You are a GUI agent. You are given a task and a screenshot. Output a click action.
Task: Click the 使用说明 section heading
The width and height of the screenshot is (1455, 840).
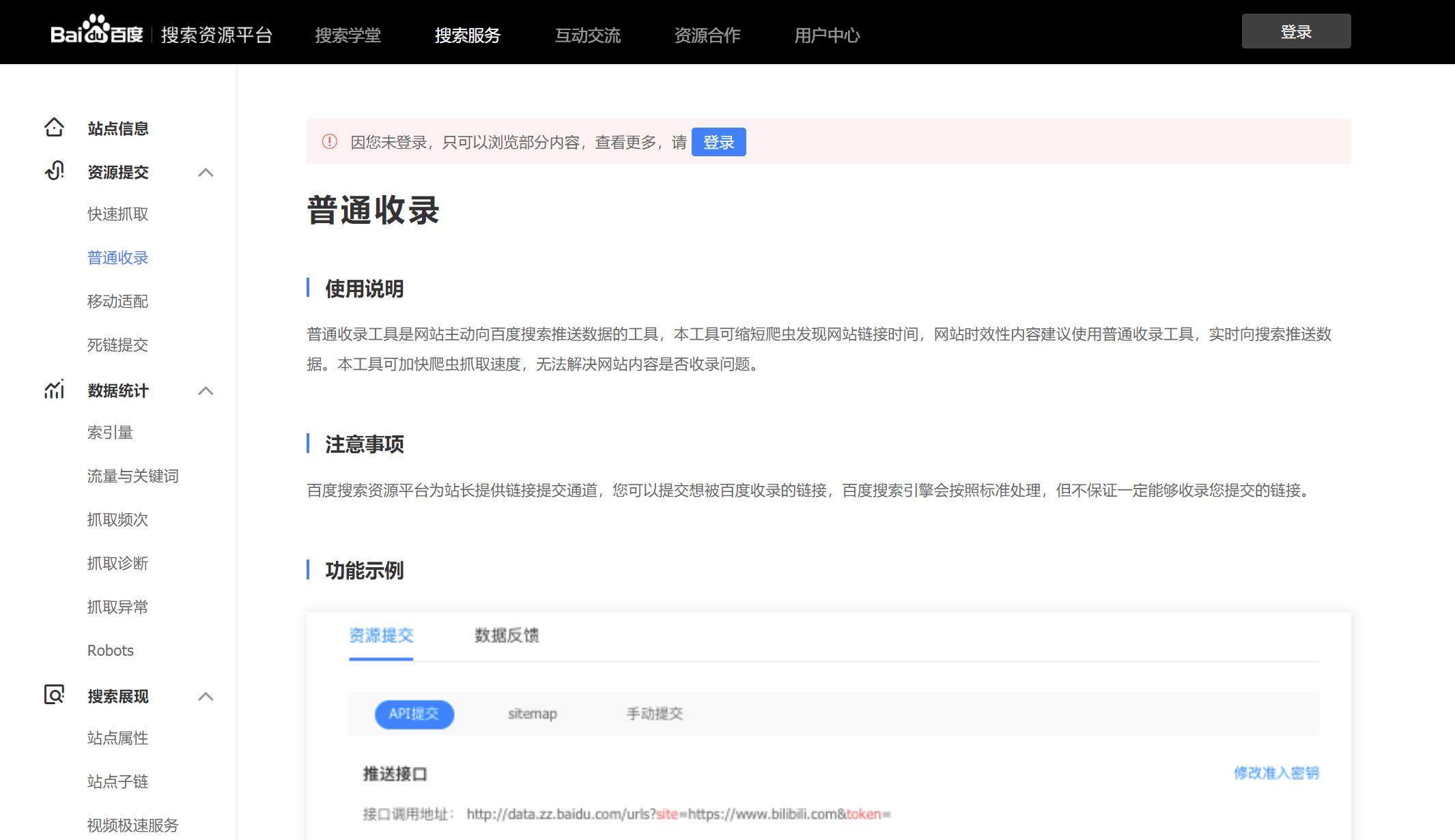click(x=365, y=289)
